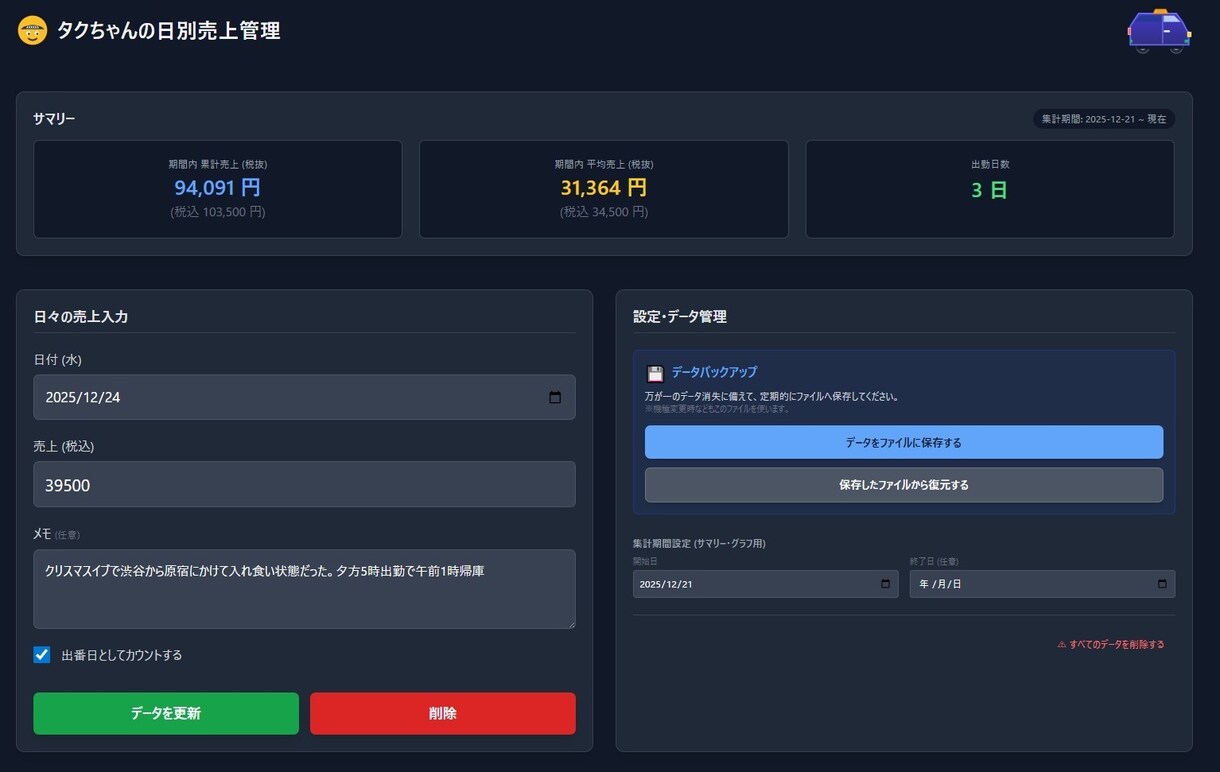Open the calendar picker for 終了日
This screenshot has height=772, width=1220.
tap(1162, 584)
